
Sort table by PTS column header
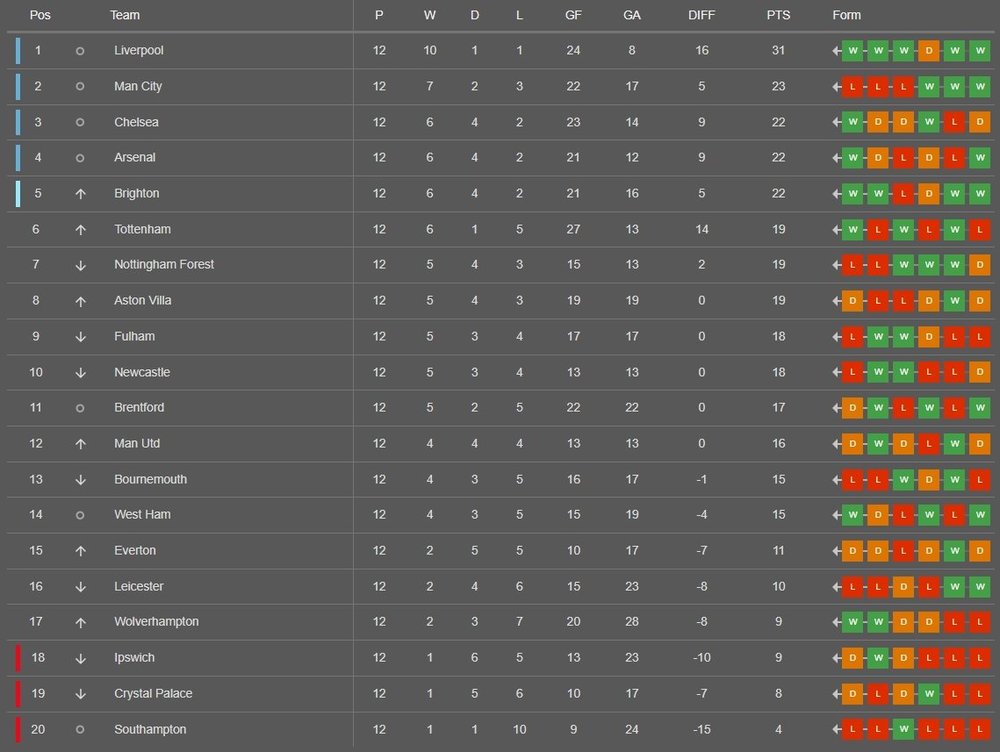coord(778,15)
